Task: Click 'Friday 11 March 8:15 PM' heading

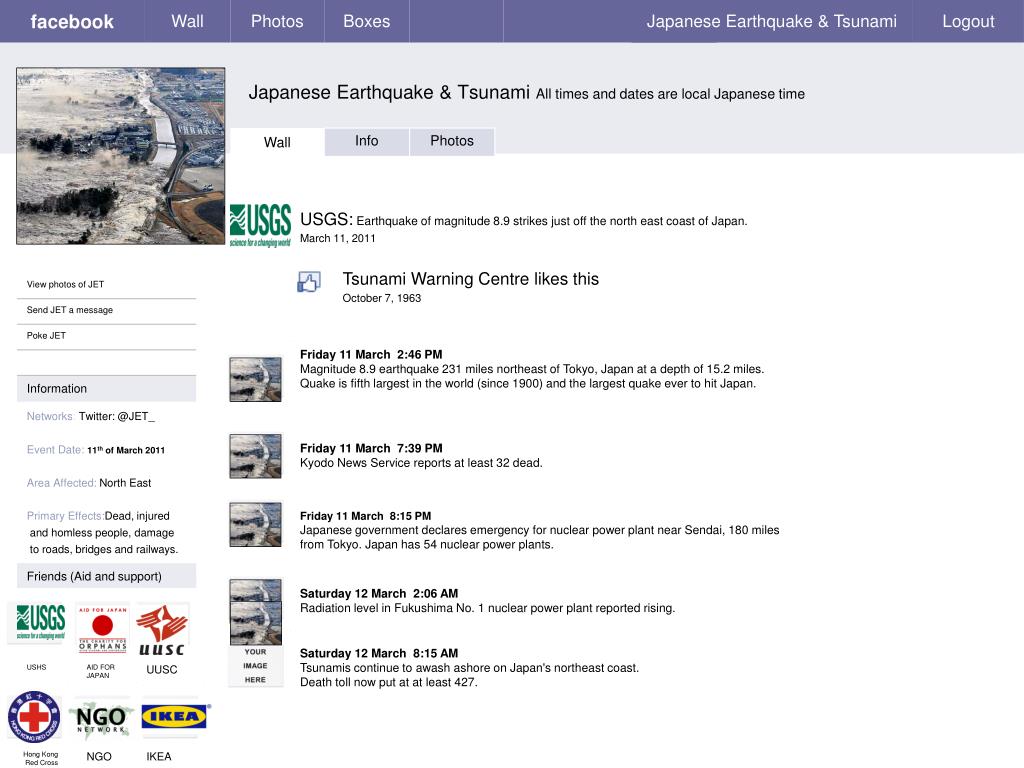Action: (365, 516)
